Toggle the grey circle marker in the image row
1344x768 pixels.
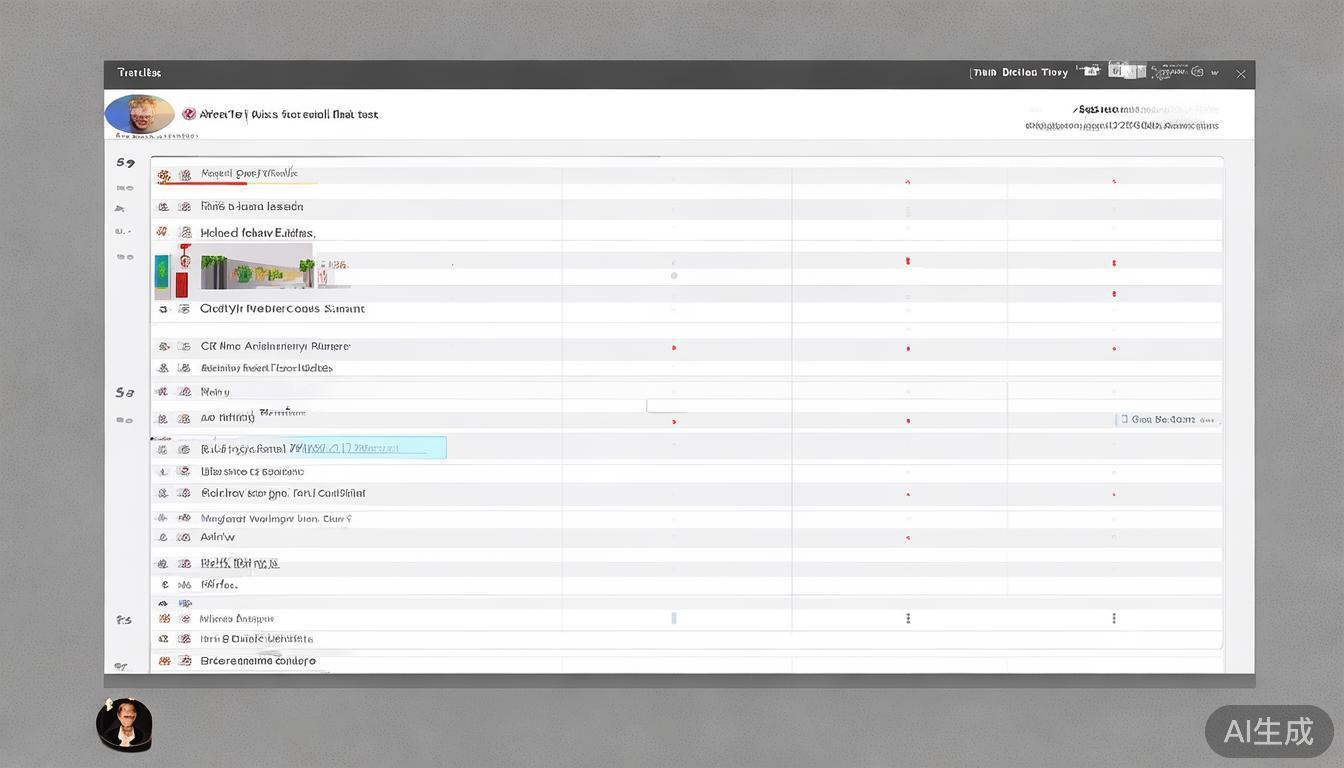point(674,275)
